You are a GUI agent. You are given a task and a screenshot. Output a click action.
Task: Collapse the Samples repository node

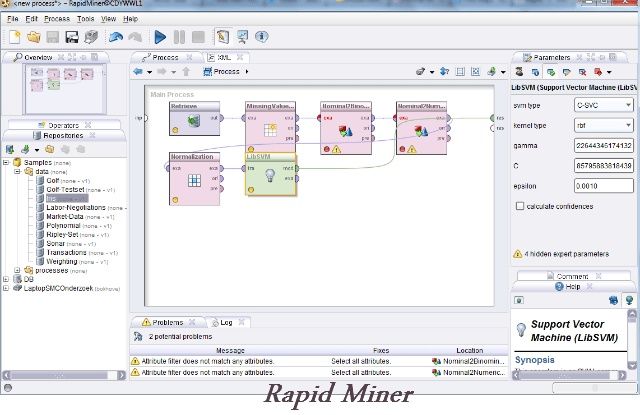7,162
